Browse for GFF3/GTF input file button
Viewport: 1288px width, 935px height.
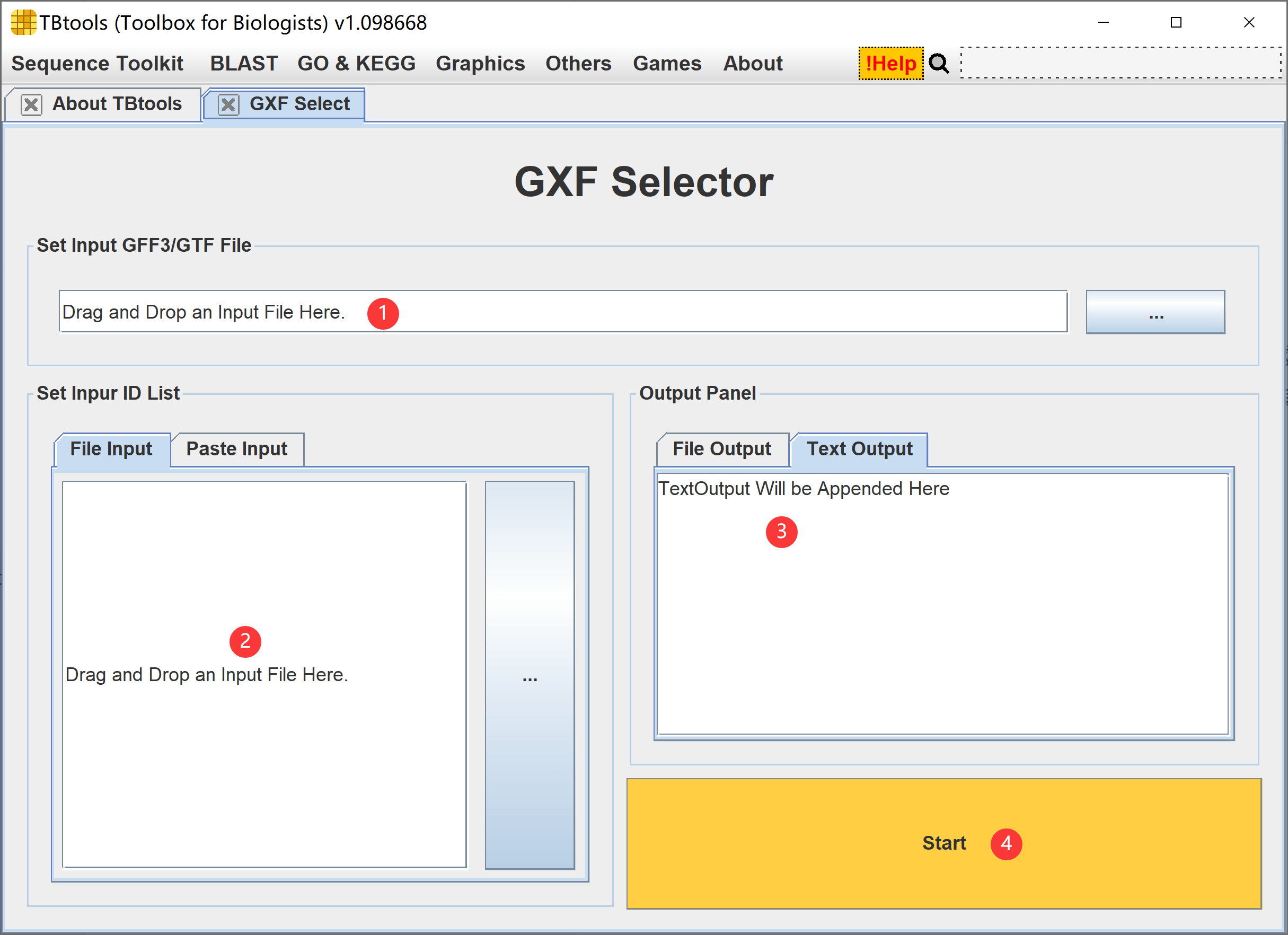pyautogui.click(x=1155, y=312)
